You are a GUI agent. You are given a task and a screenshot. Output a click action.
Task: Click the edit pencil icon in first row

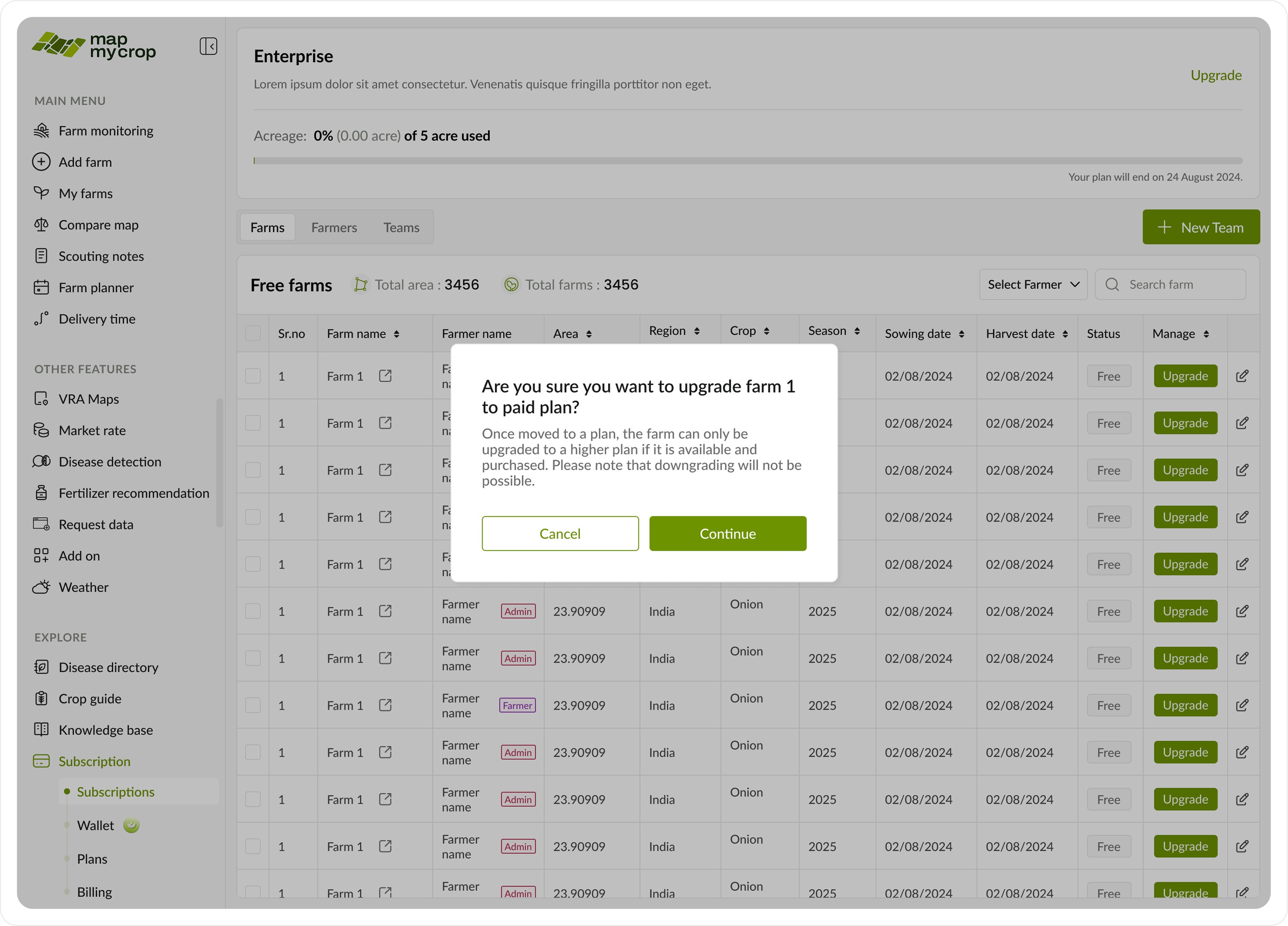pyautogui.click(x=1241, y=376)
